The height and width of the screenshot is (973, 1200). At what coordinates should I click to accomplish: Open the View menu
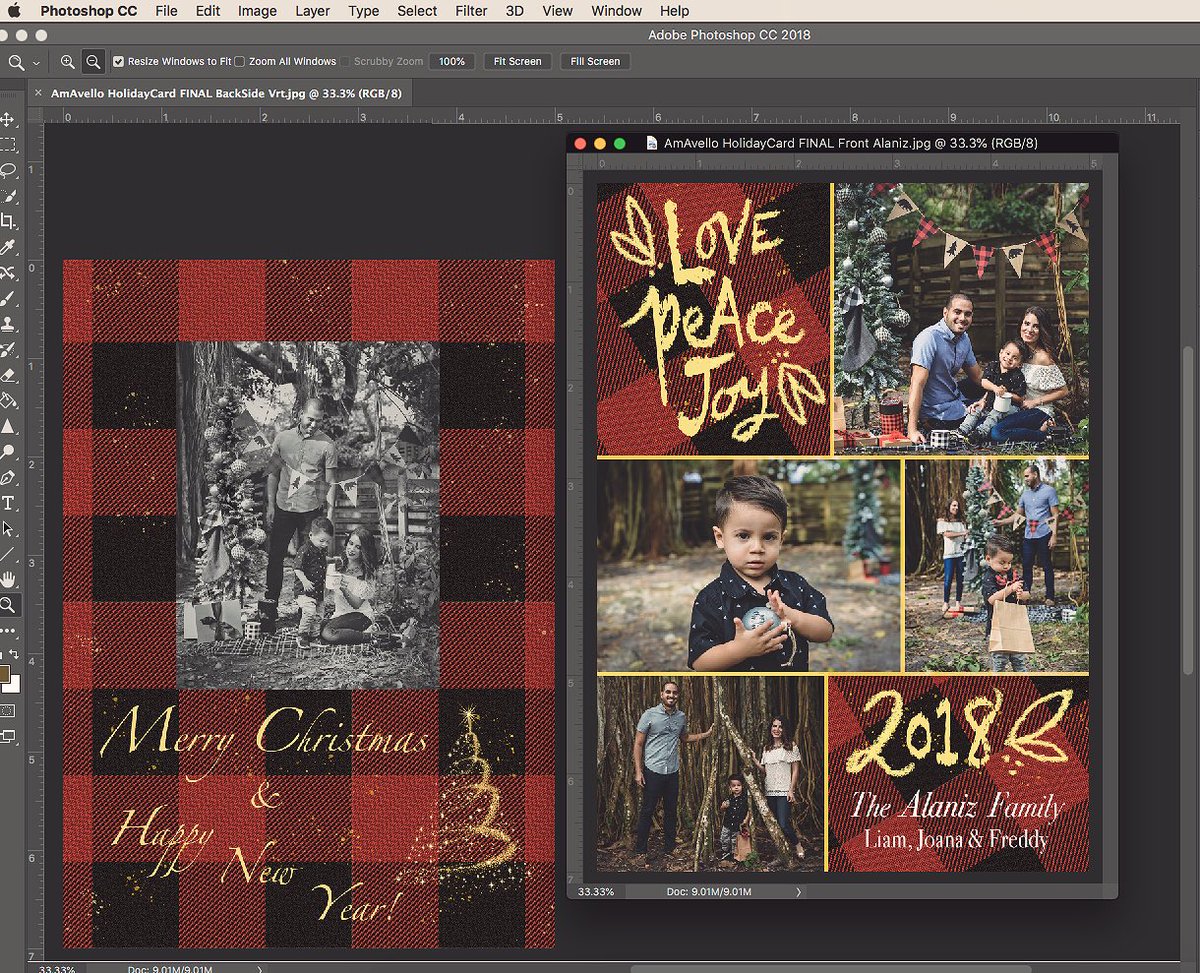click(558, 11)
